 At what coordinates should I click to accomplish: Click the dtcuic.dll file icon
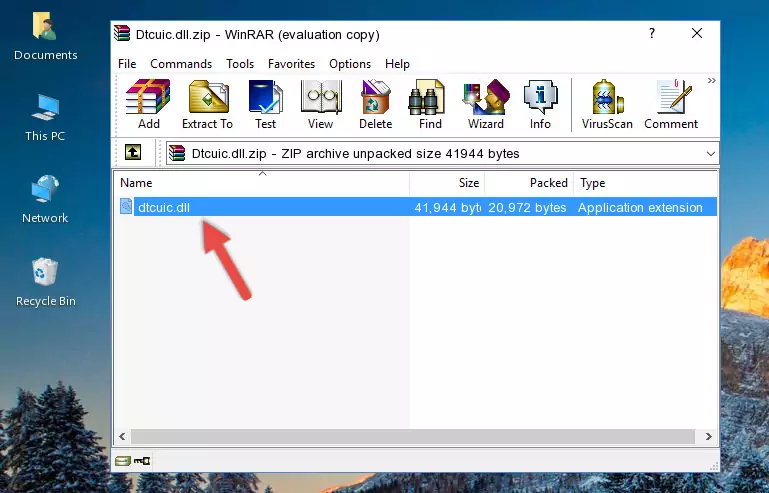(126, 207)
